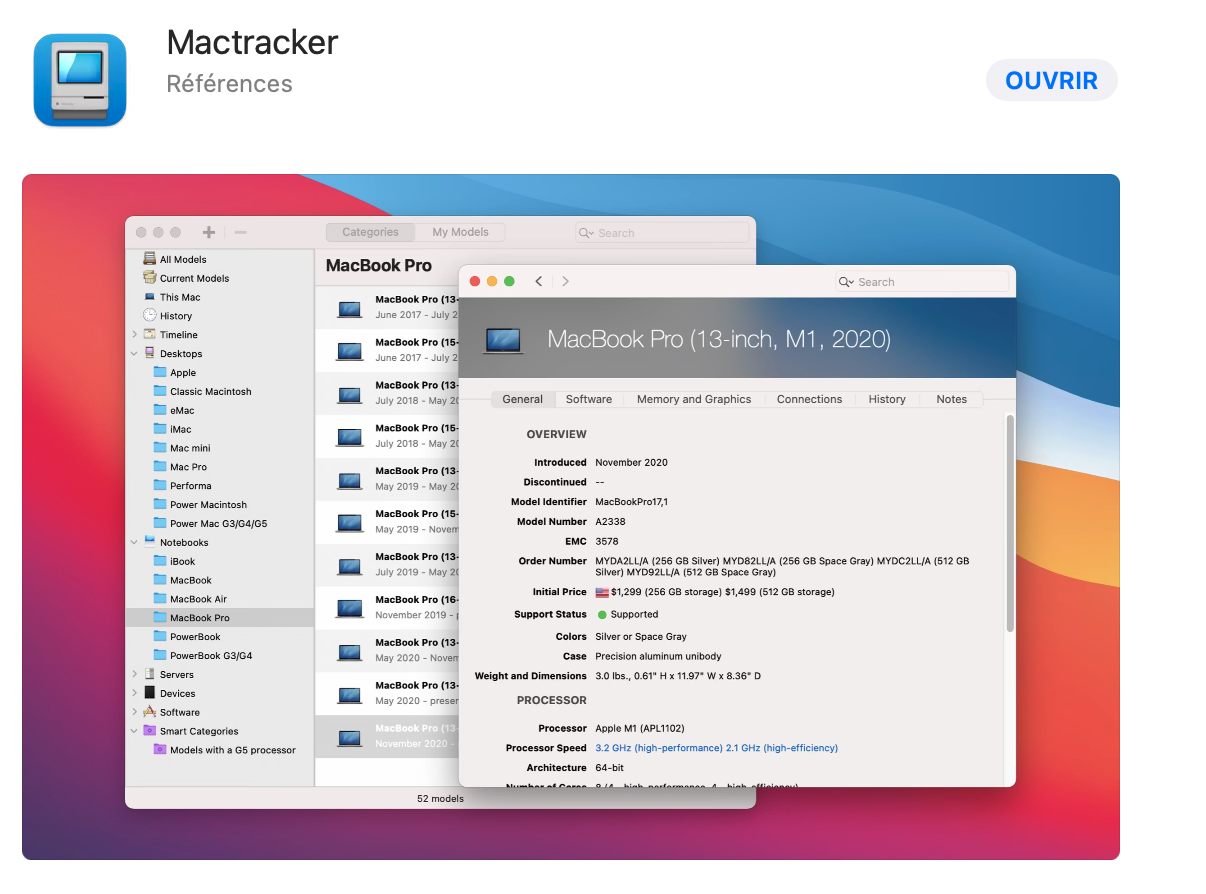This screenshot has height=894, width=1206.
Task: Open the iMac folder in Desktops
Action: (180, 429)
